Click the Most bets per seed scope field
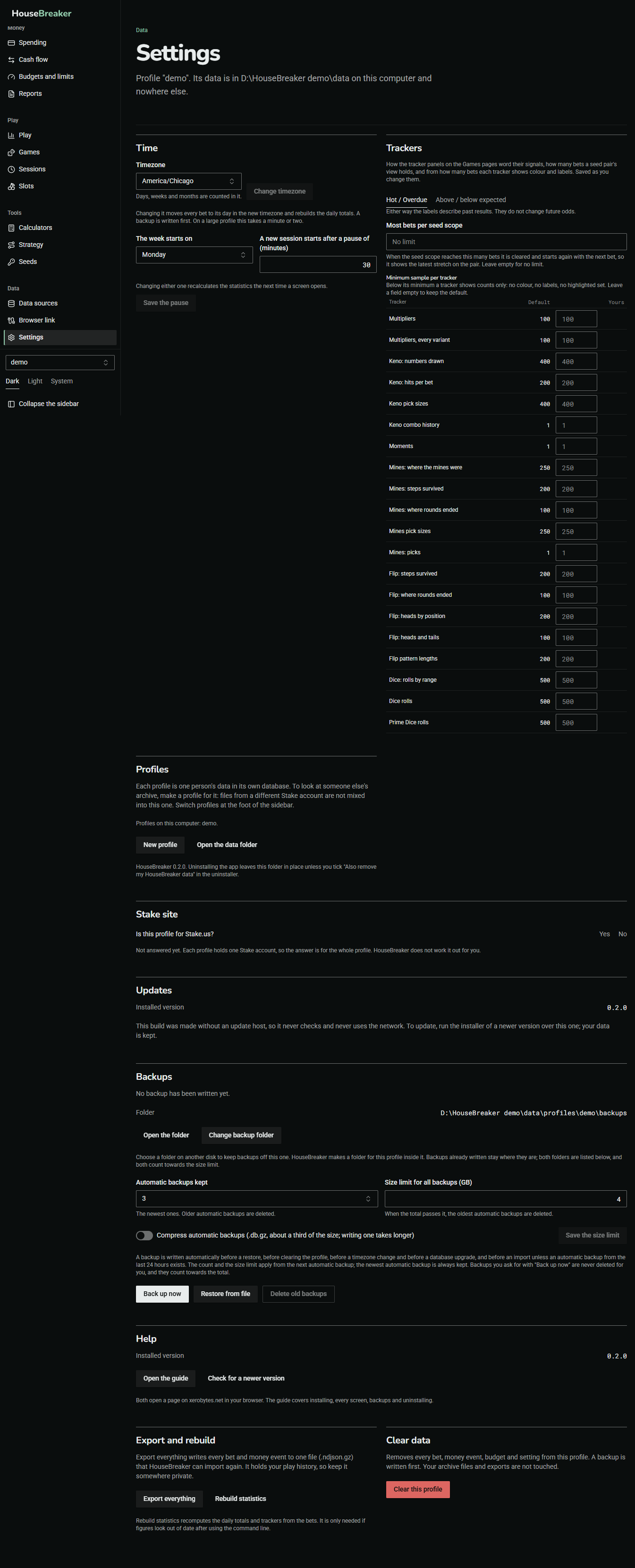635x1568 pixels. click(506, 242)
